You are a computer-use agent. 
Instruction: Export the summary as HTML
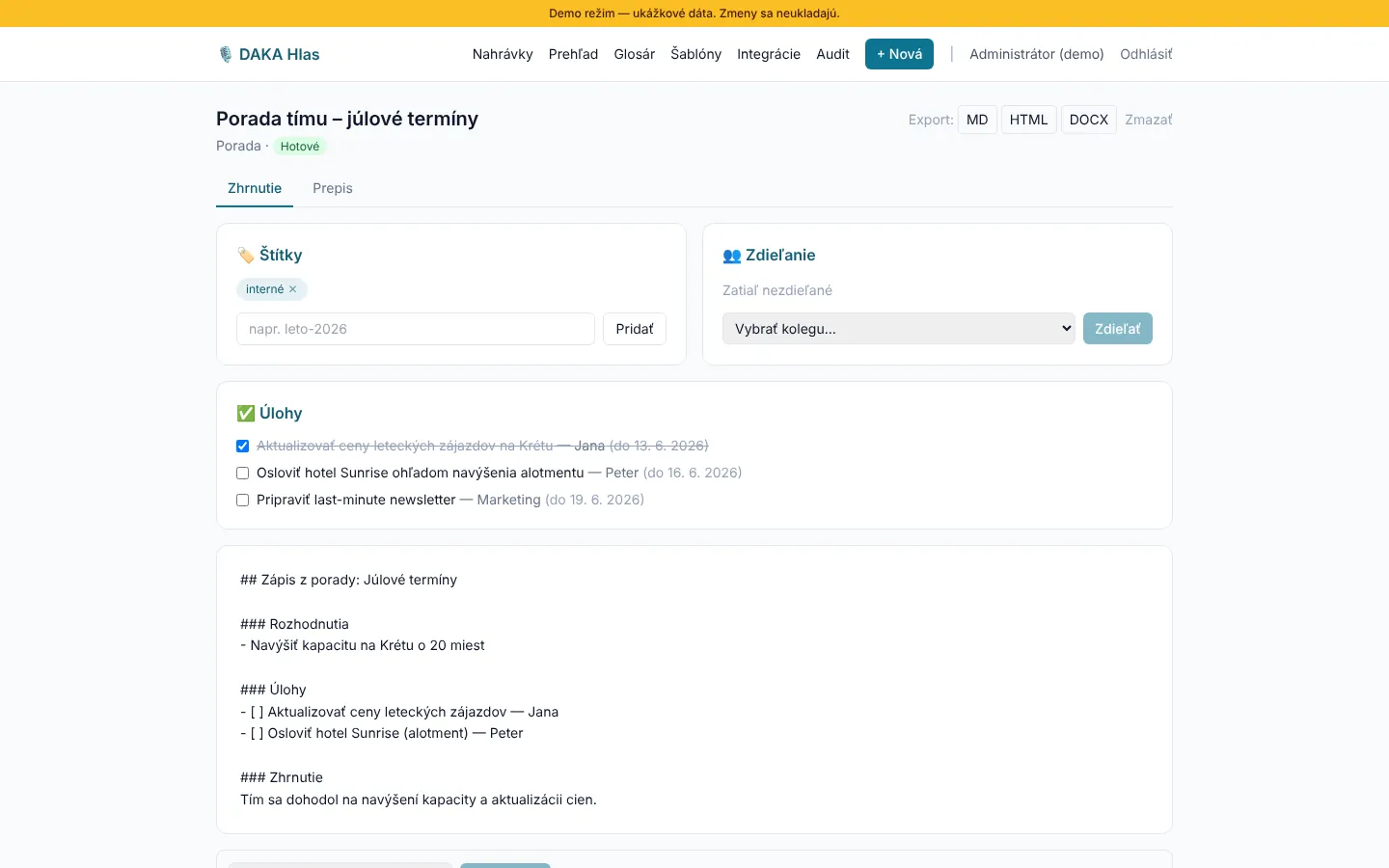(1028, 120)
